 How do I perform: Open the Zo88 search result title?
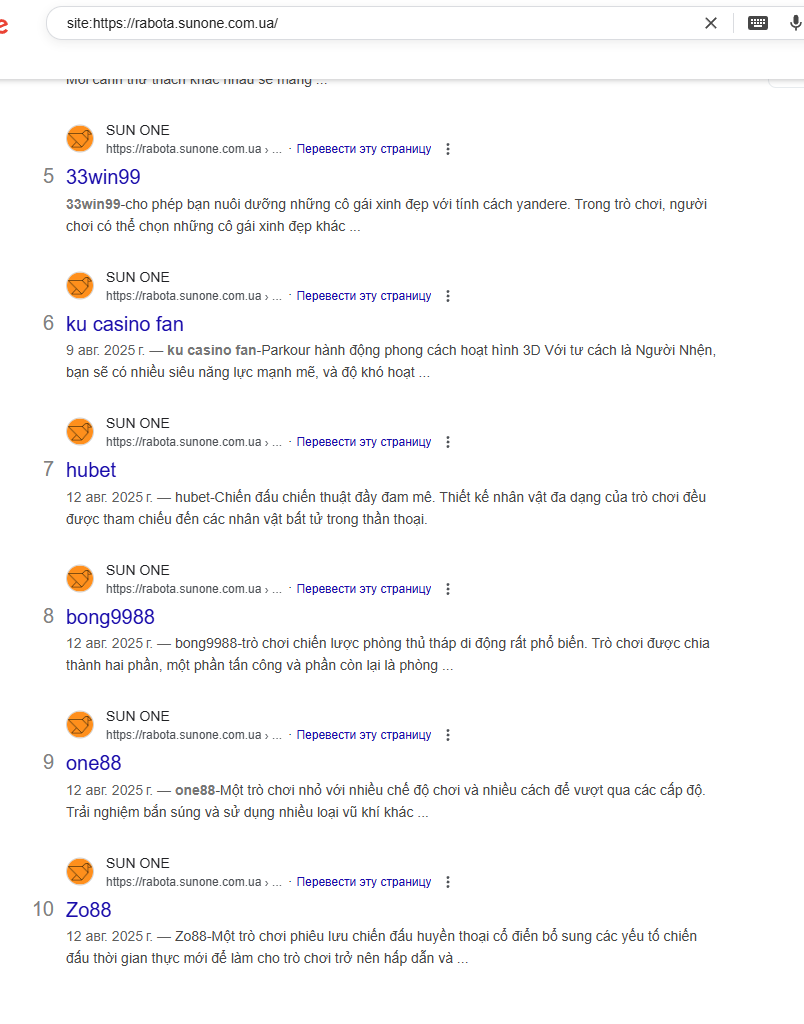pos(89,910)
